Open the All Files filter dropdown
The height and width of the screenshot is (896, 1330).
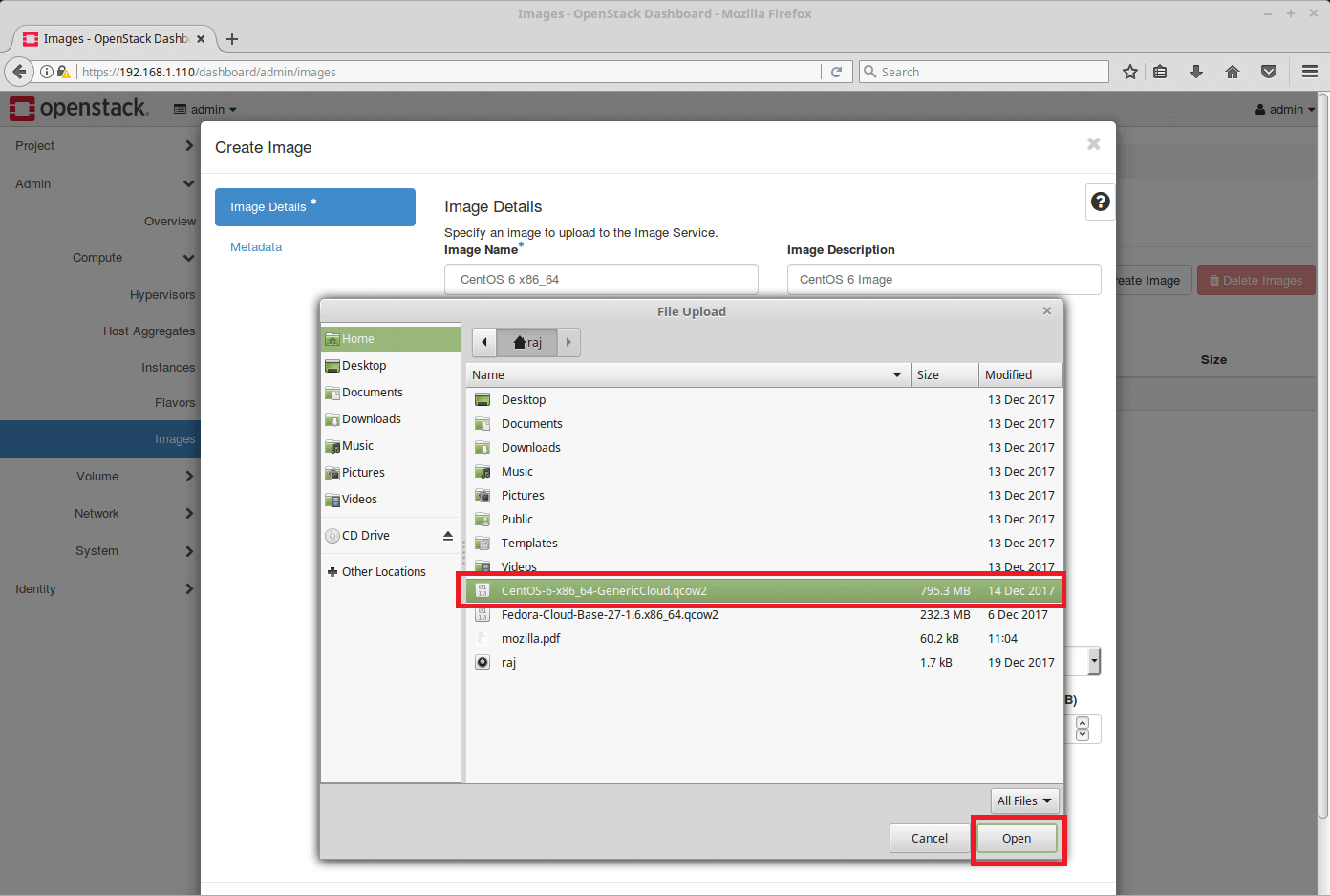(1023, 800)
